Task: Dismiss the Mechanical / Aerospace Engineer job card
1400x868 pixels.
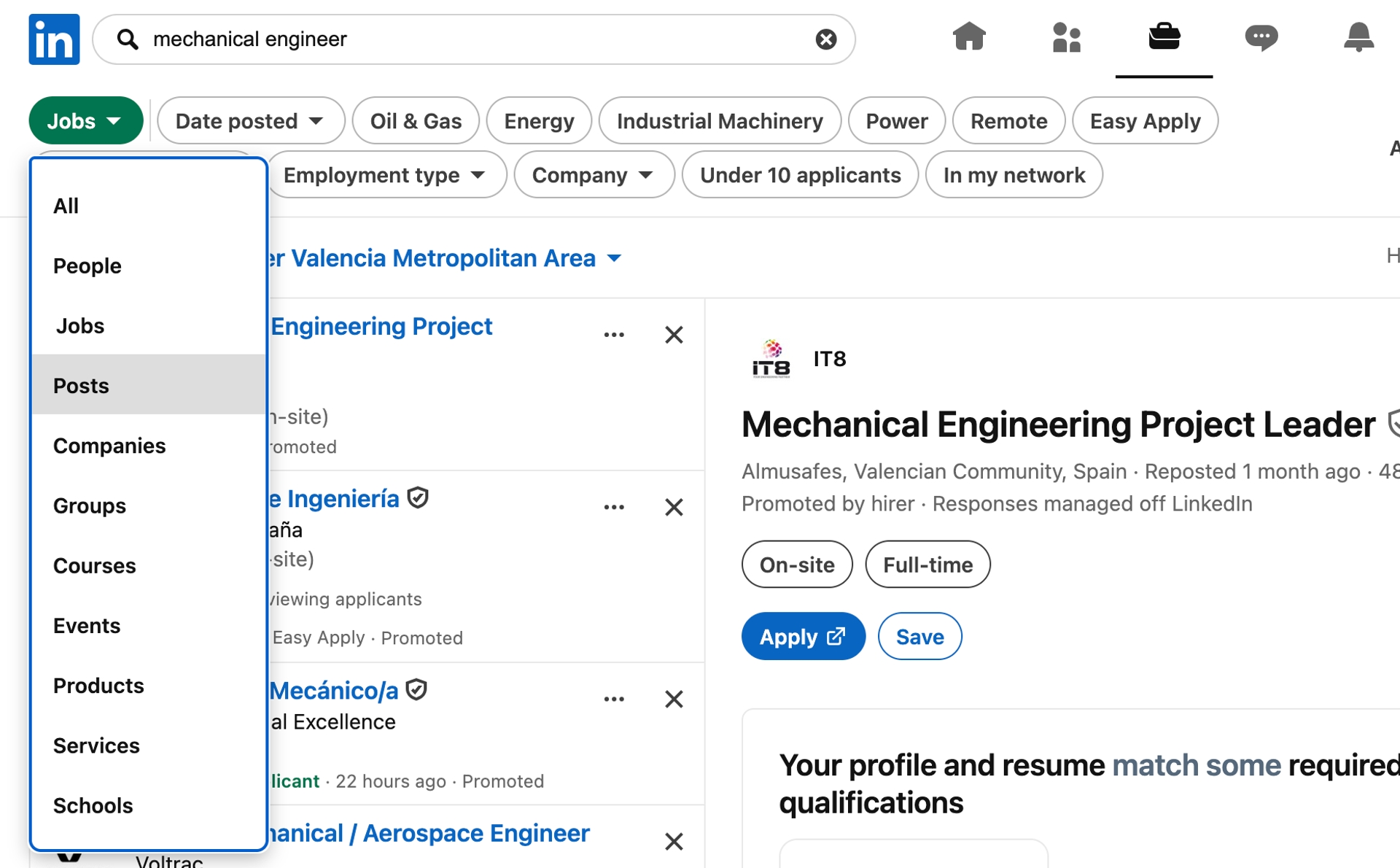Action: pos(674,841)
